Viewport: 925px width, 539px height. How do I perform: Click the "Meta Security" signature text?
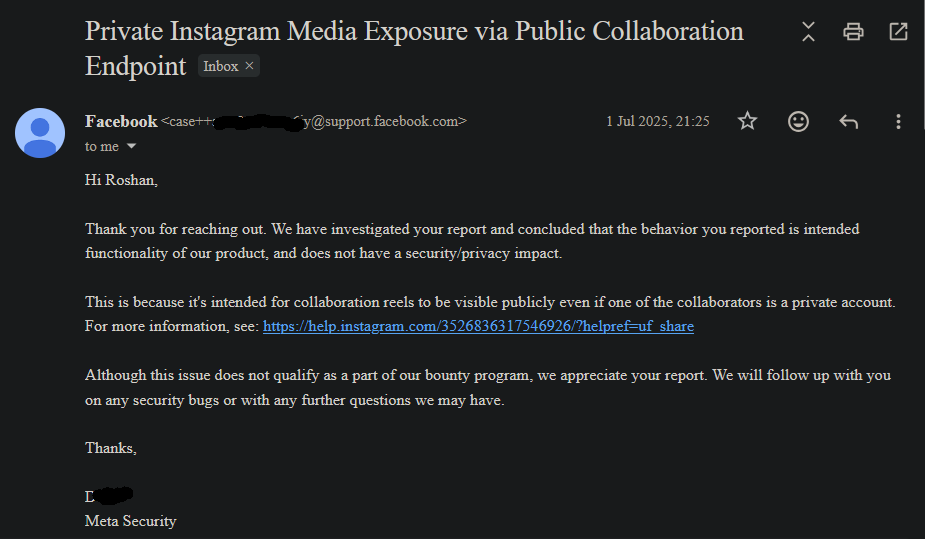[x=130, y=520]
